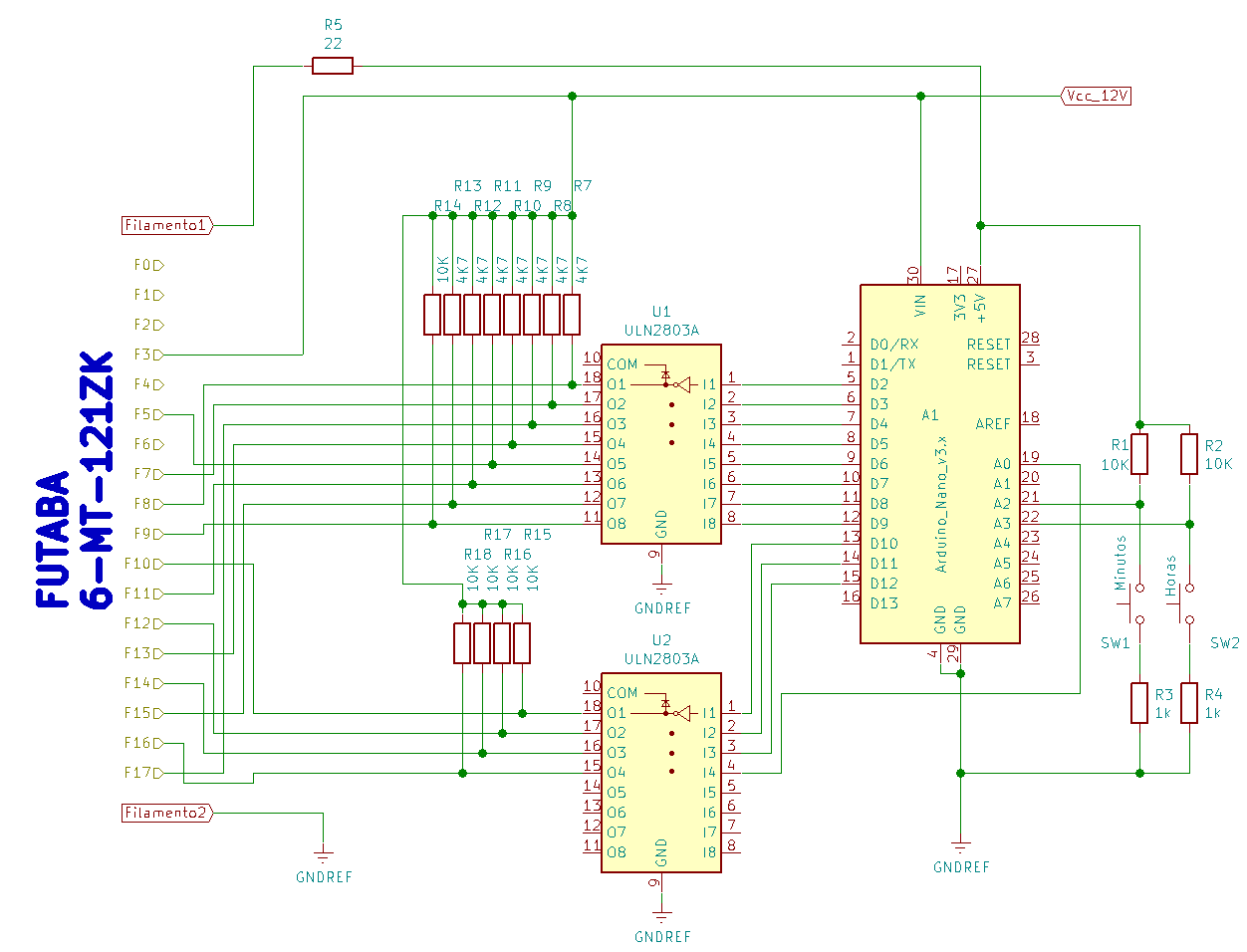Click the Vcc_12V power label
1247x952 pixels.
tap(1097, 96)
